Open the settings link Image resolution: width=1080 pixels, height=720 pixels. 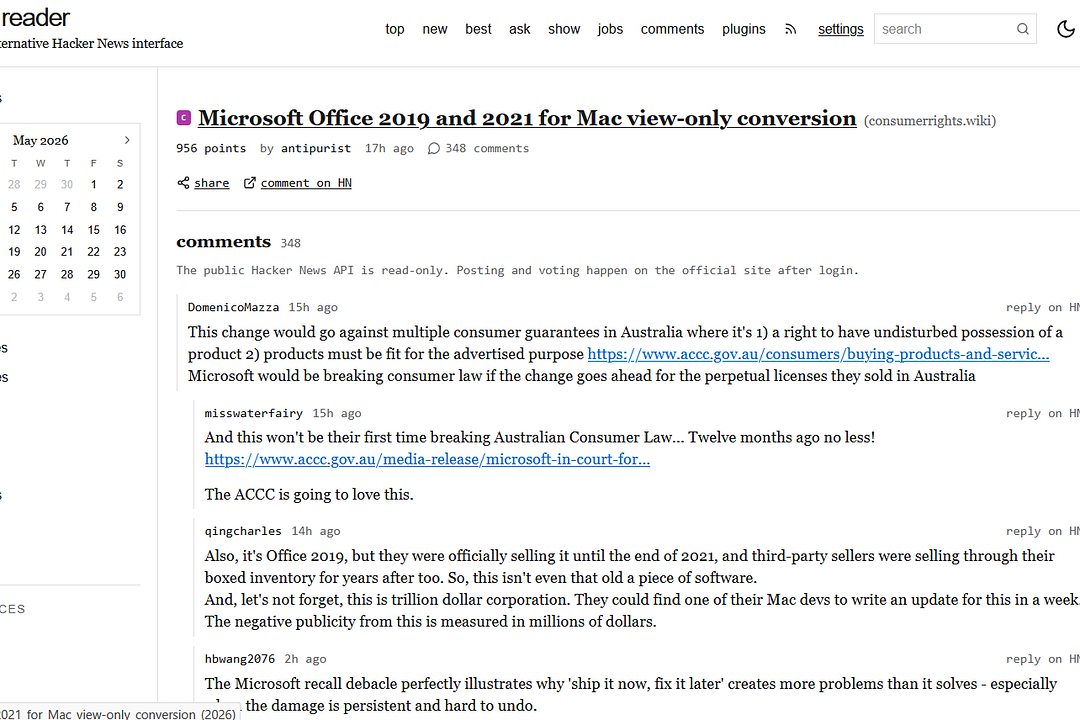pos(840,29)
